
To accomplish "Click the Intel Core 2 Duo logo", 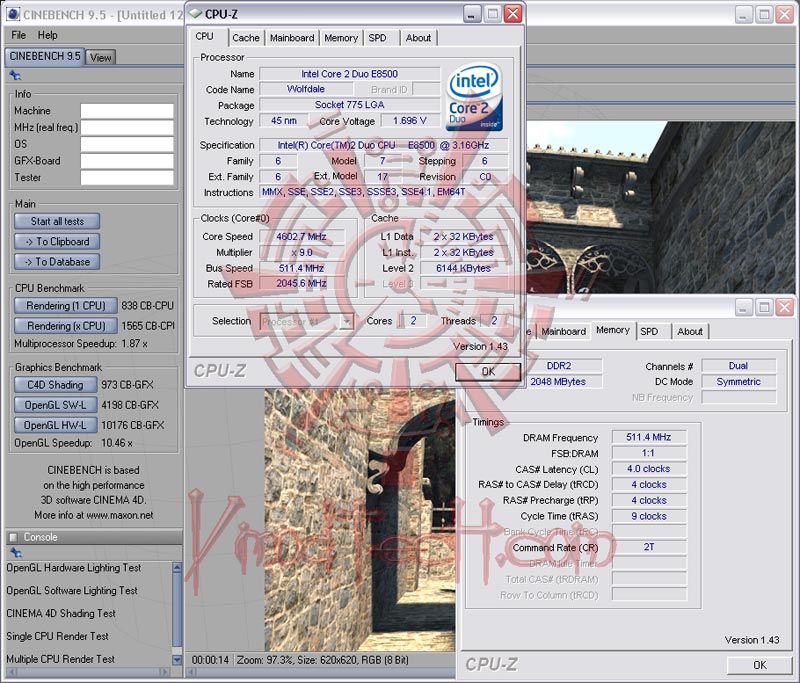I will (x=474, y=97).
